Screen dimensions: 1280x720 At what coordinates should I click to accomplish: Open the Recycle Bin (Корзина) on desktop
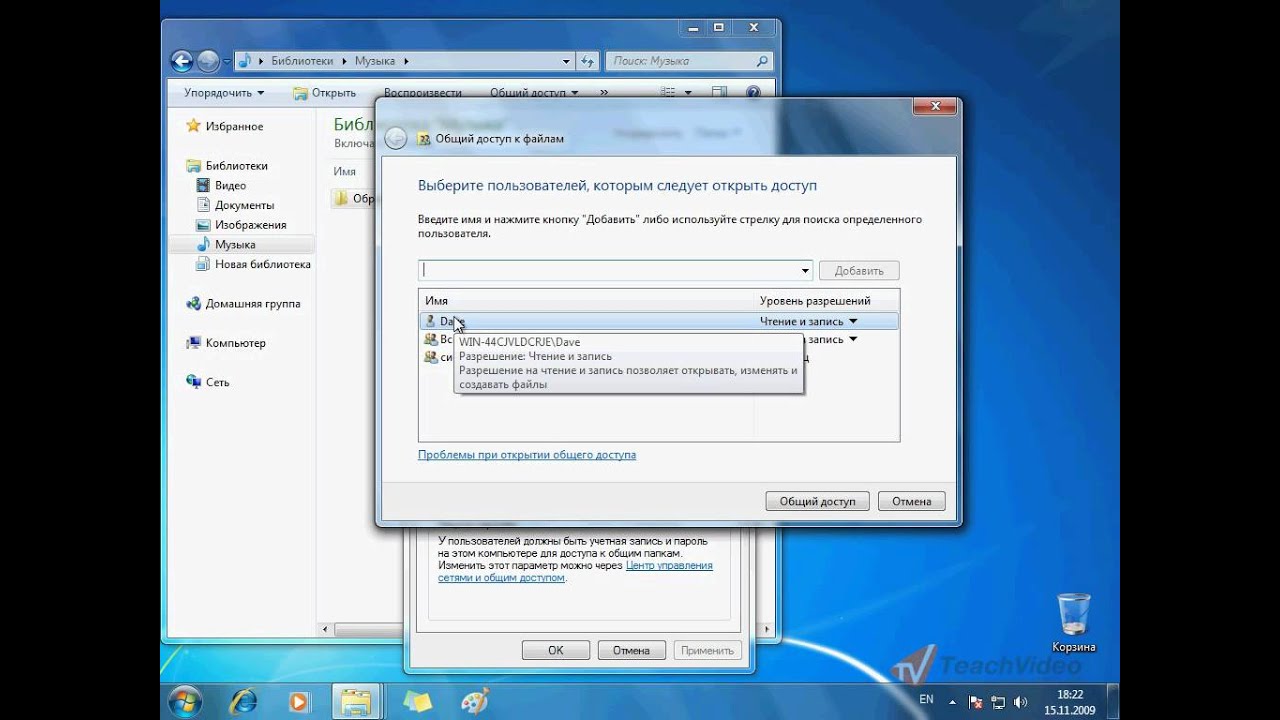point(1073,622)
